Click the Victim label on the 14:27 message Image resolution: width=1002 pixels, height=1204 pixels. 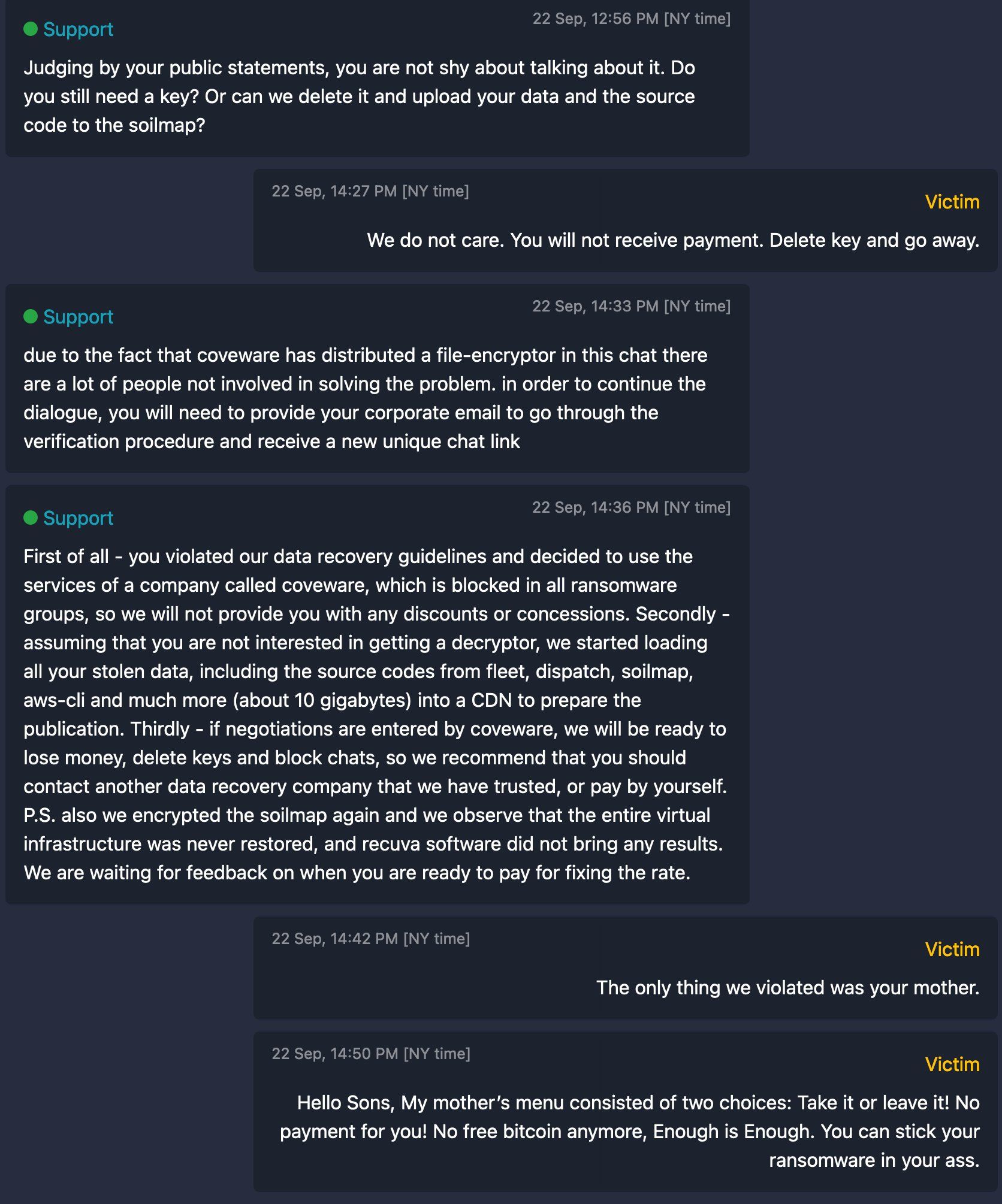pos(952,202)
